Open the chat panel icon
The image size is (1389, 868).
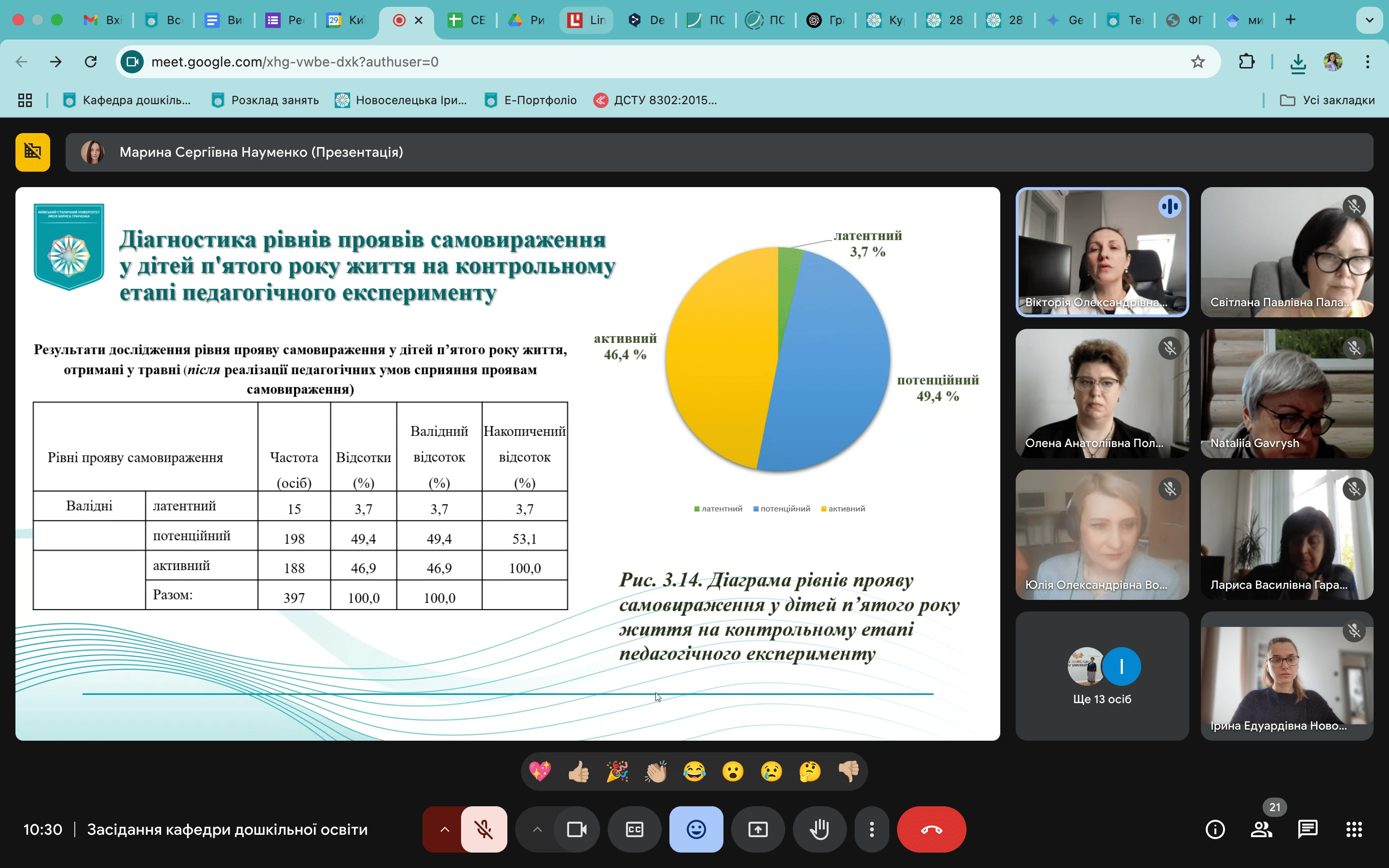[x=1307, y=829]
